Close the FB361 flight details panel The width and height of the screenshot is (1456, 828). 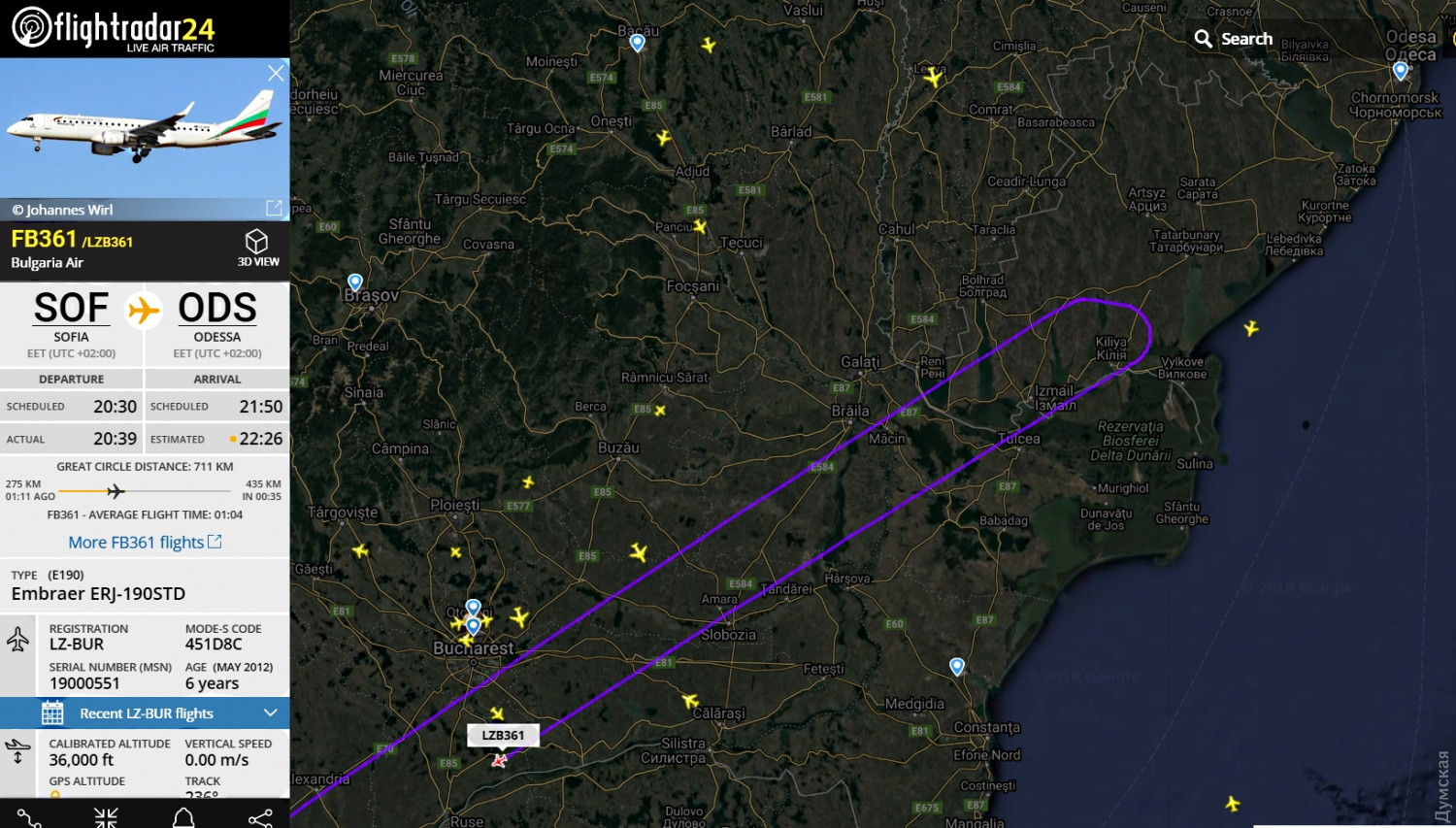276,73
